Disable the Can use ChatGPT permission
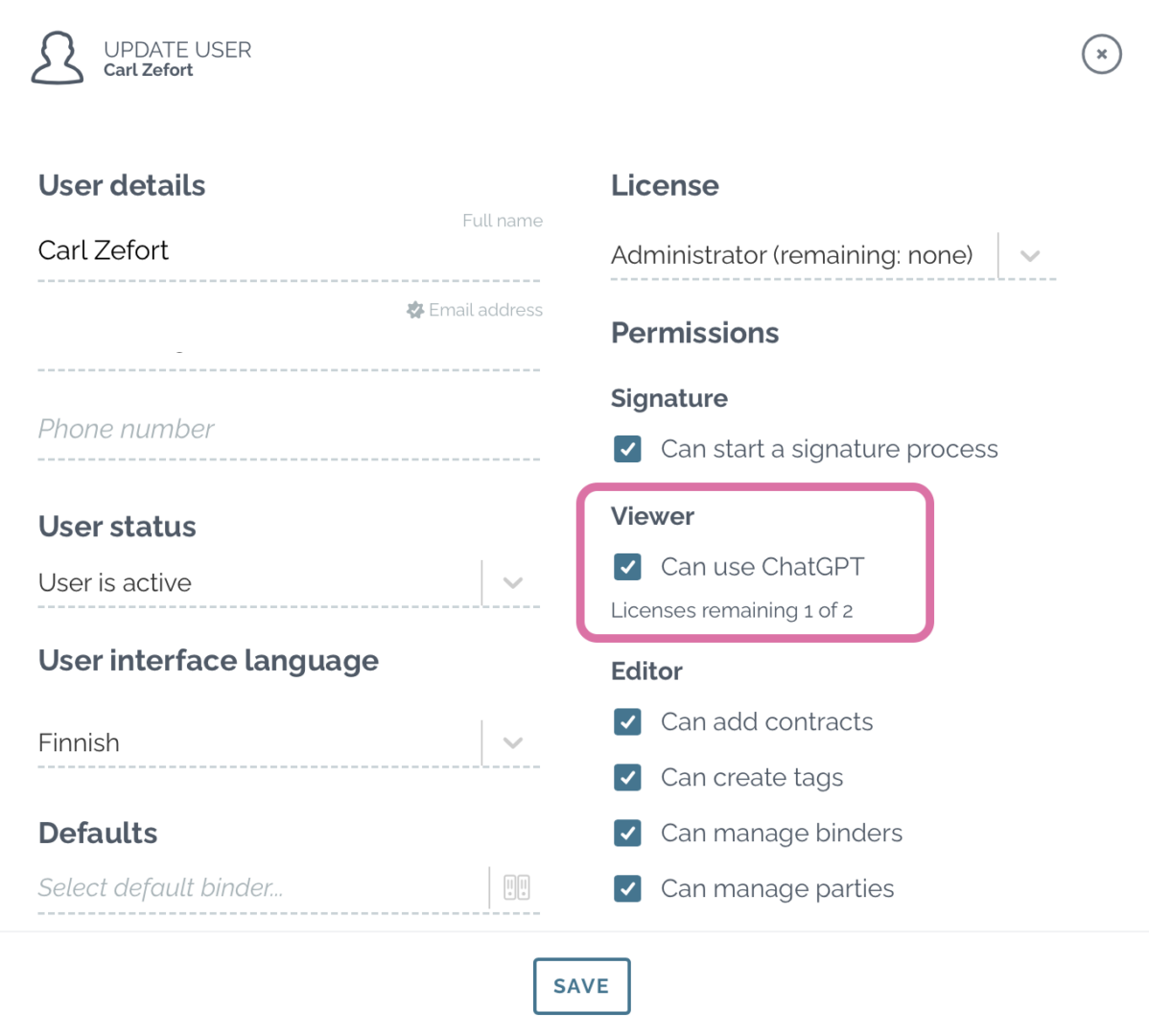This screenshot has height=1036, width=1149. 627,567
